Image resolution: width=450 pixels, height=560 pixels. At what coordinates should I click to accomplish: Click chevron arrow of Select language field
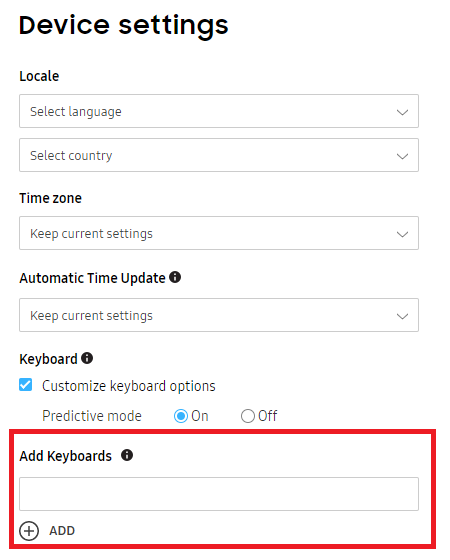tap(402, 112)
